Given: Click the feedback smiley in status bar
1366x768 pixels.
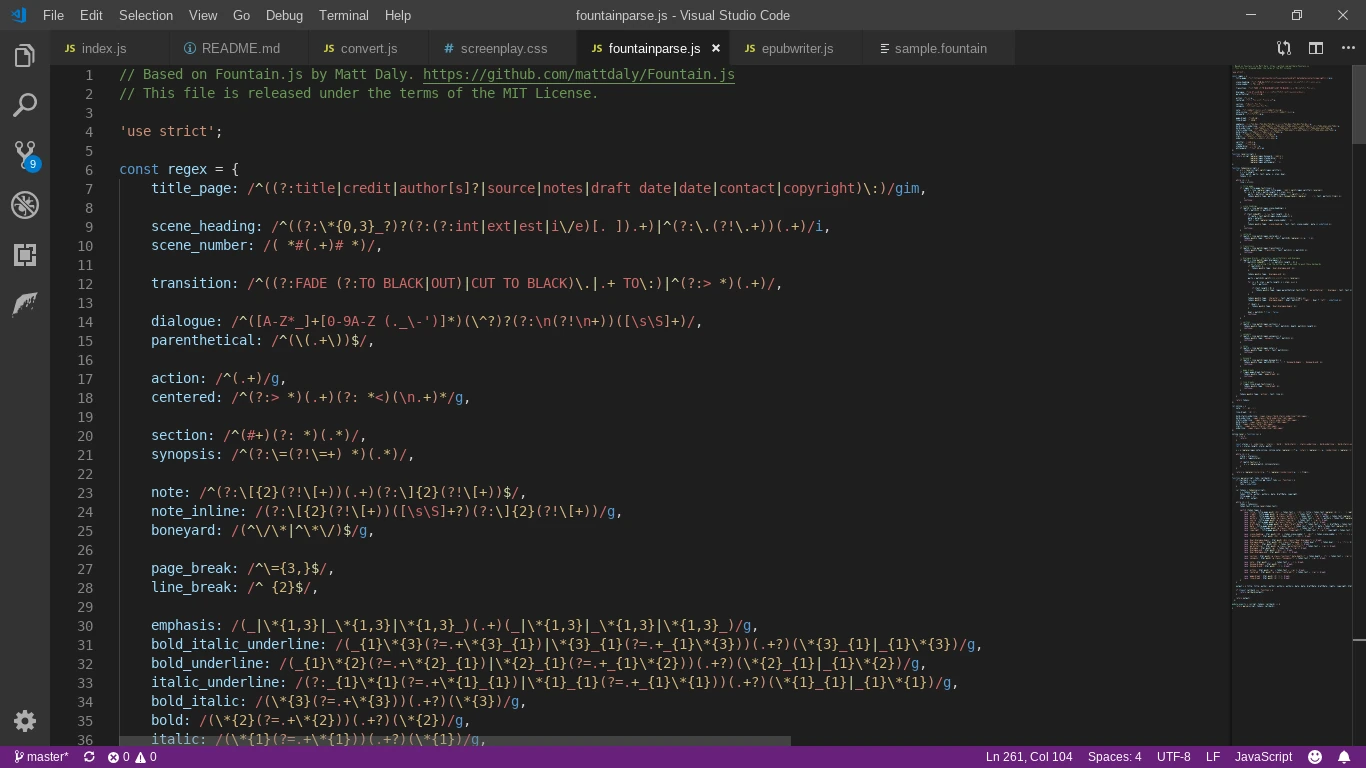Looking at the screenshot, I should (1315, 757).
